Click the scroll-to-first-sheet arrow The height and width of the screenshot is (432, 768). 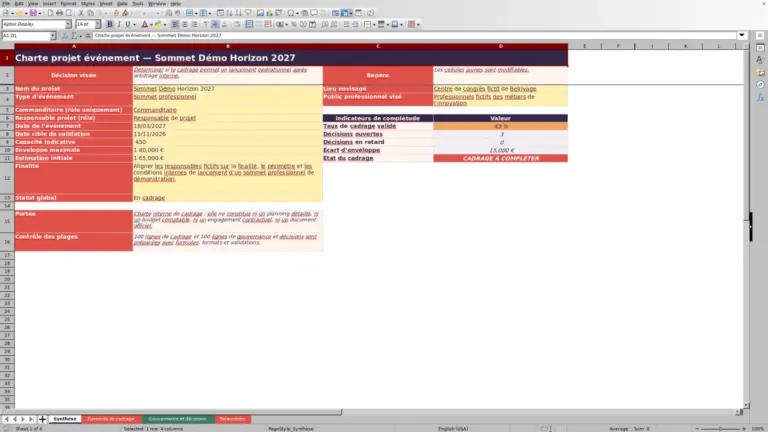coord(6,419)
